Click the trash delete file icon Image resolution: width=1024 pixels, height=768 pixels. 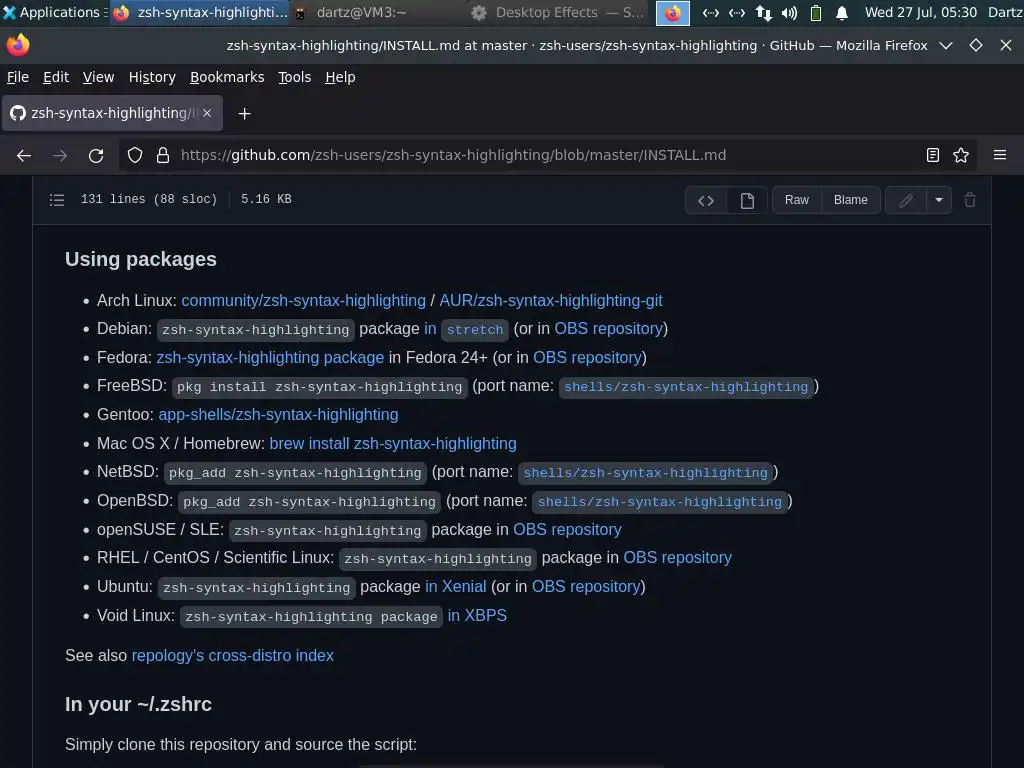970,200
